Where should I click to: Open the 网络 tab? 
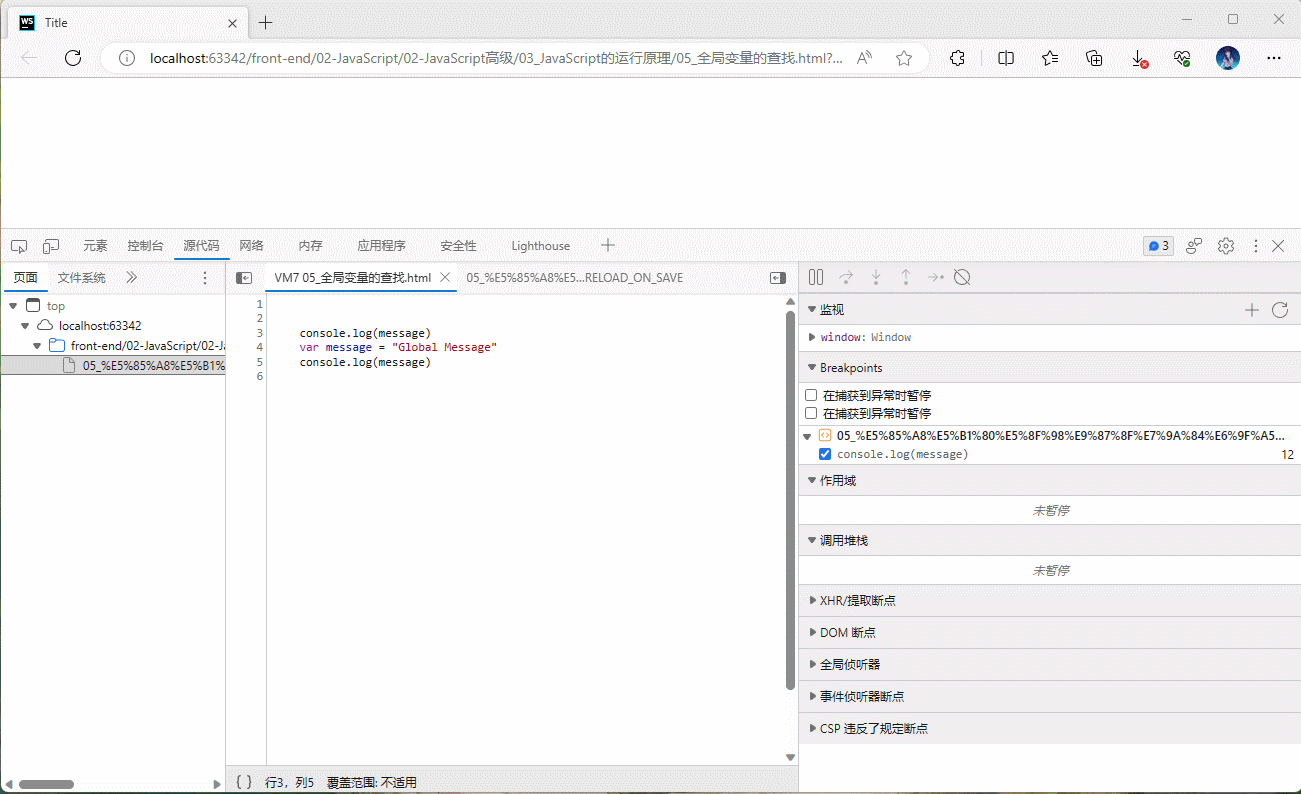pyautogui.click(x=251, y=246)
